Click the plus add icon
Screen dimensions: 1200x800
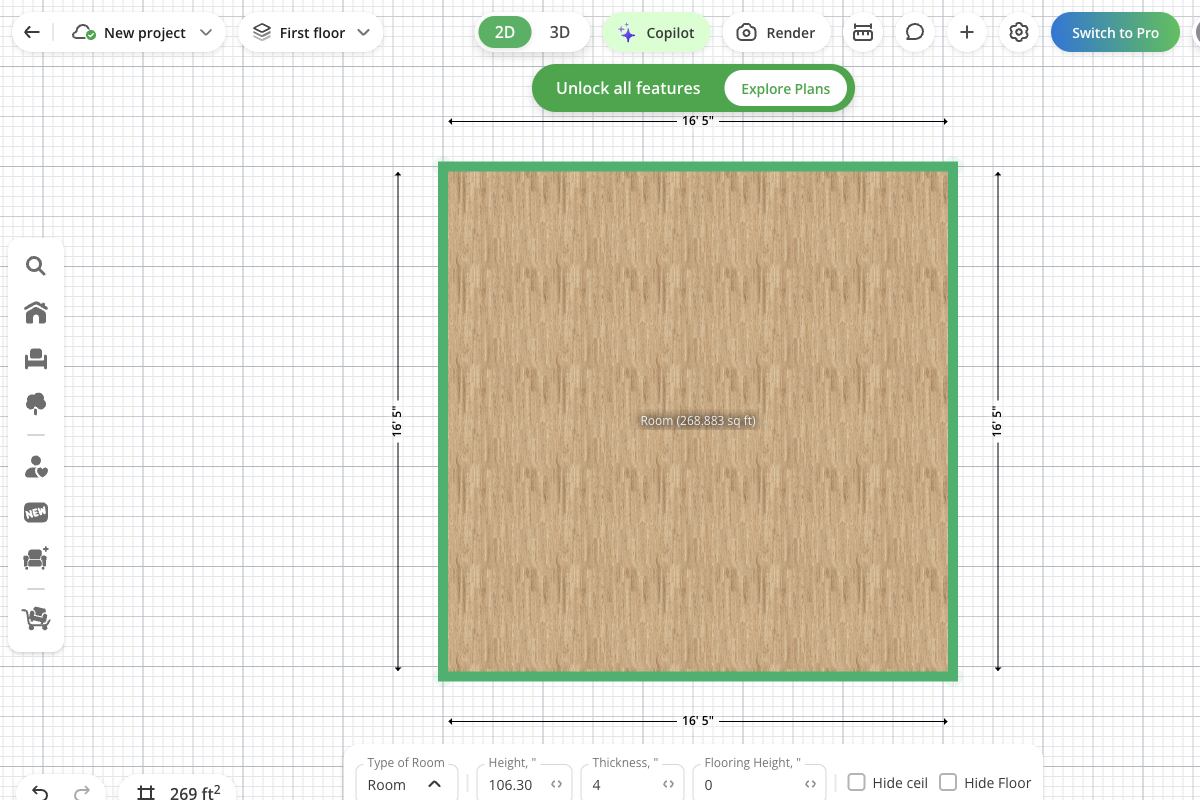click(967, 32)
